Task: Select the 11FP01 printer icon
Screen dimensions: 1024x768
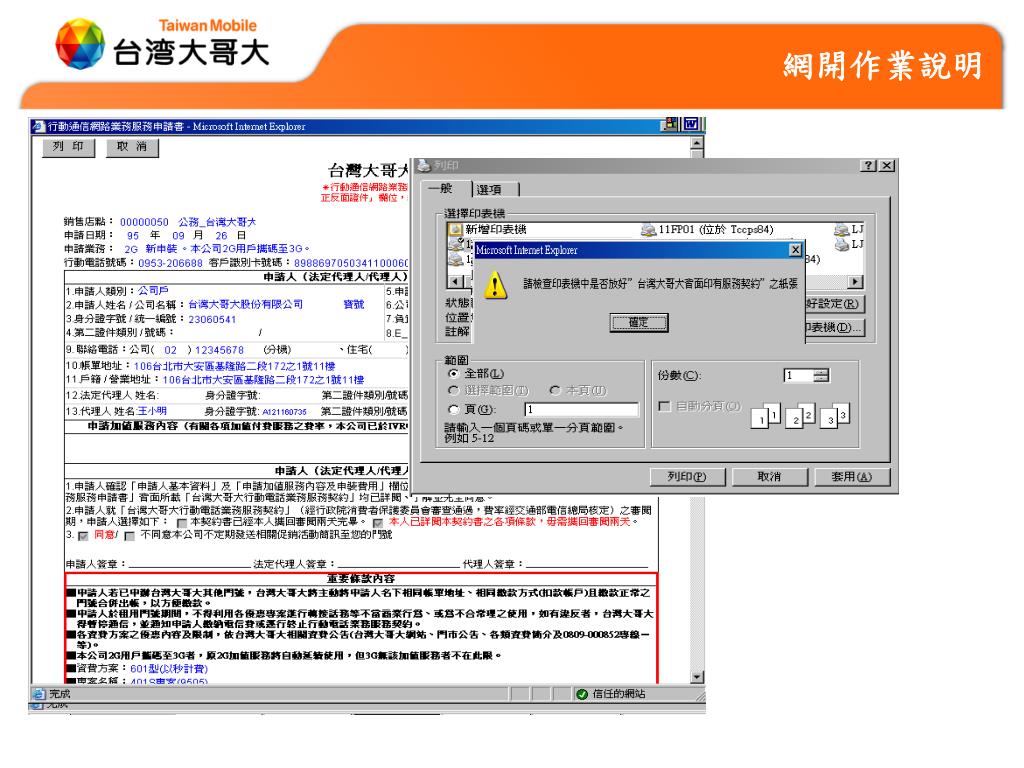Action: [x=648, y=229]
